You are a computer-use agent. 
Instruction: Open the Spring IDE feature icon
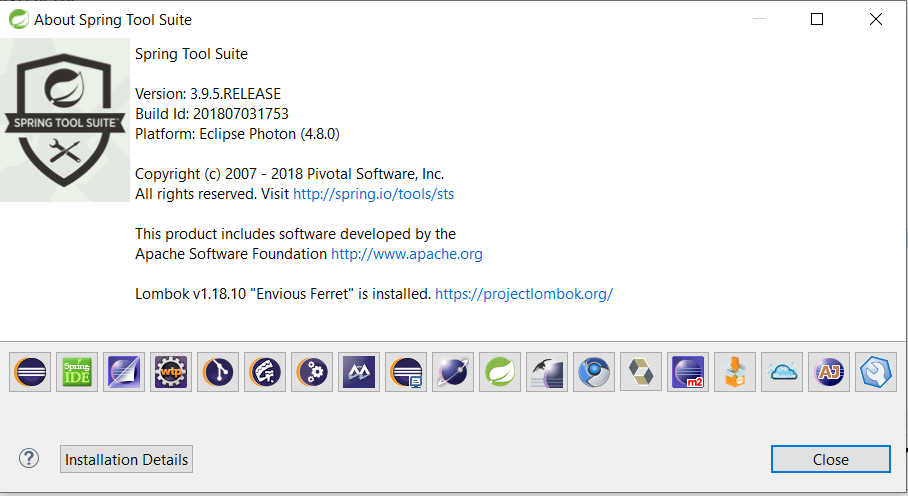pyautogui.click(x=77, y=372)
